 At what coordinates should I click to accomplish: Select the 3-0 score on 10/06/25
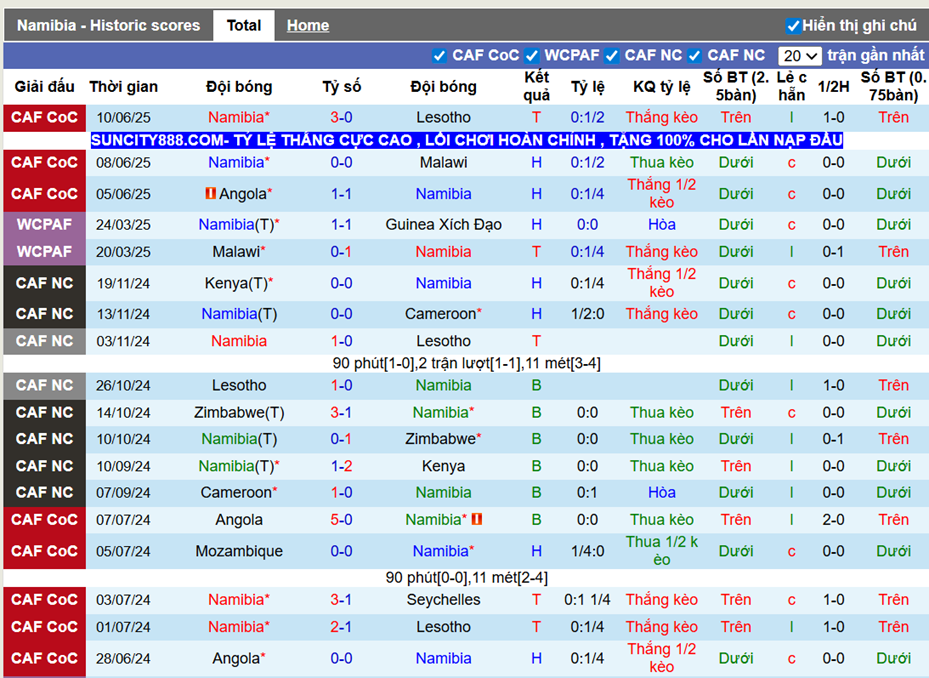[x=341, y=117]
